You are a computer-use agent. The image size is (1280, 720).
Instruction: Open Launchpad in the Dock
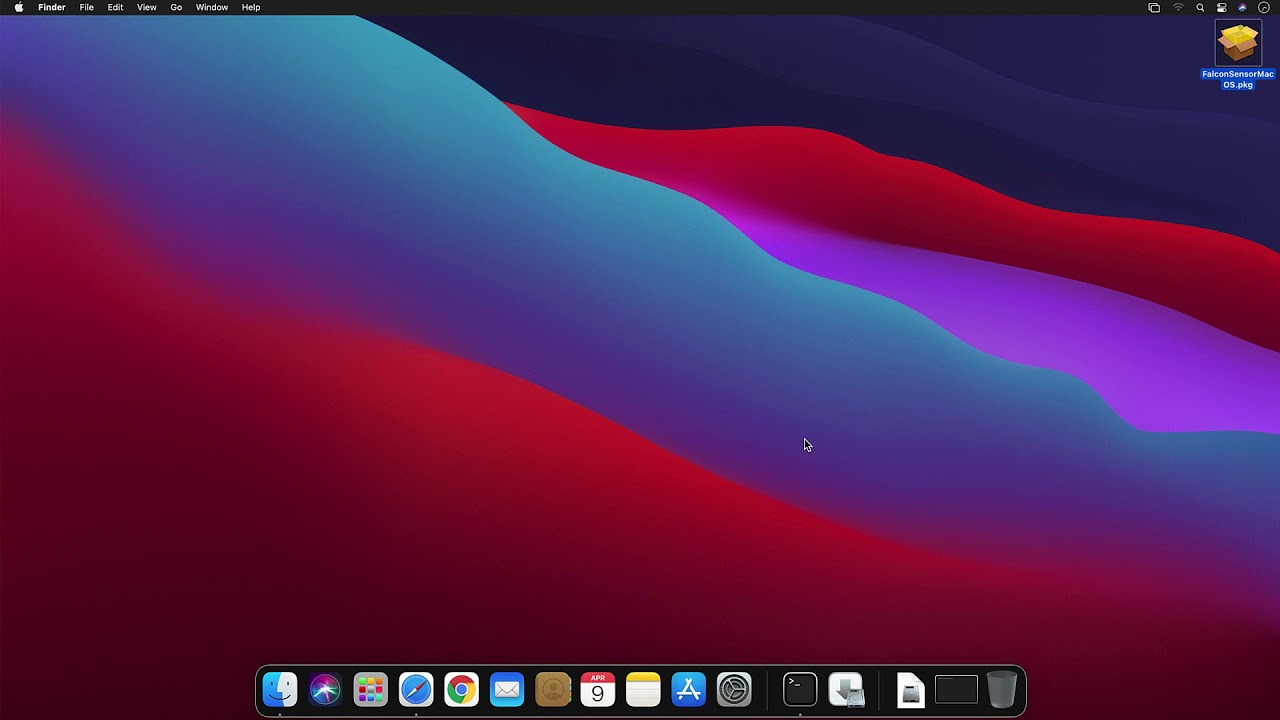370,690
